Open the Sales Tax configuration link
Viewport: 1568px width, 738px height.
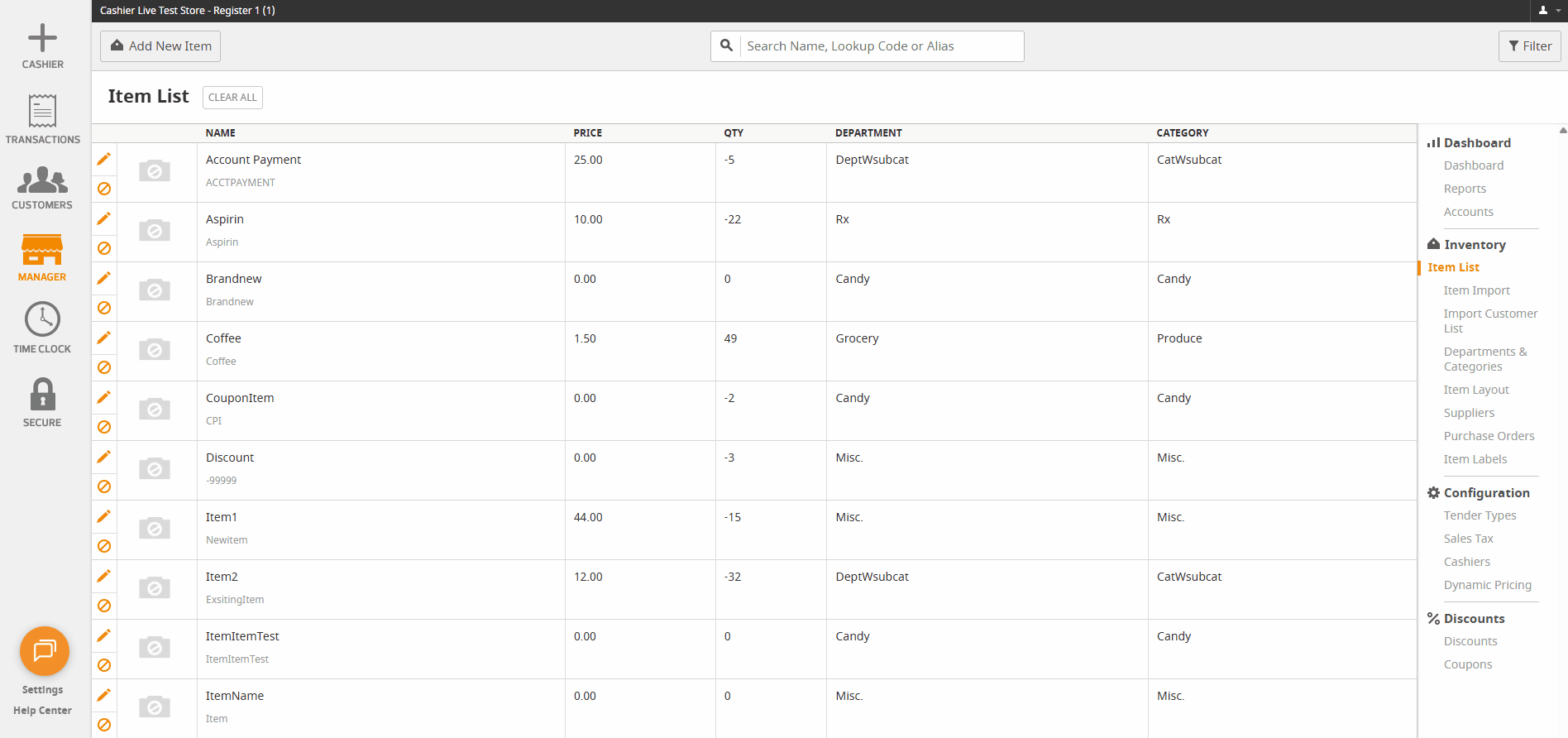pyautogui.click(x=1468, y=539)
